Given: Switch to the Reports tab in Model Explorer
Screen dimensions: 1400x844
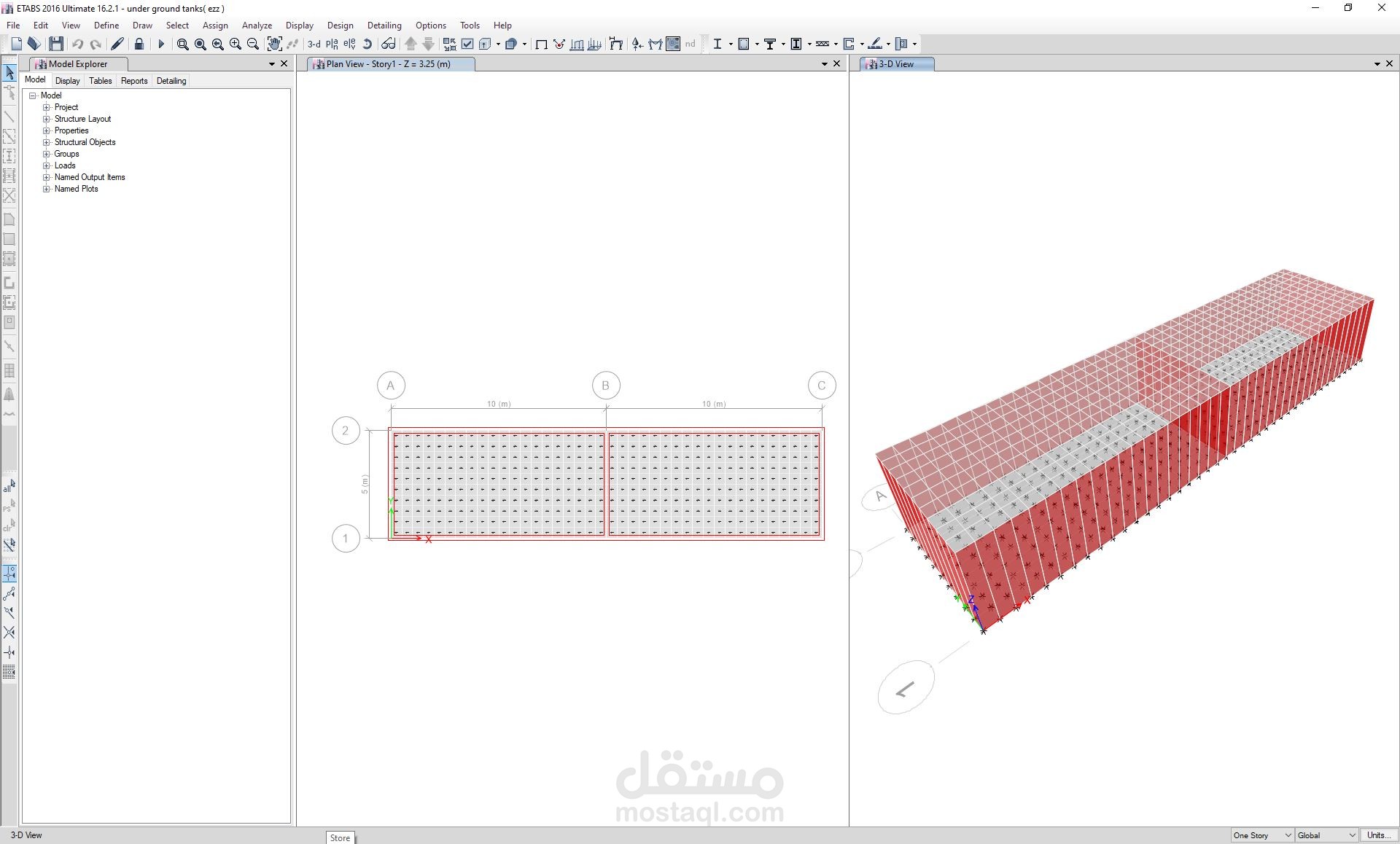Looking at the screenshot, I should click(134, 81).
